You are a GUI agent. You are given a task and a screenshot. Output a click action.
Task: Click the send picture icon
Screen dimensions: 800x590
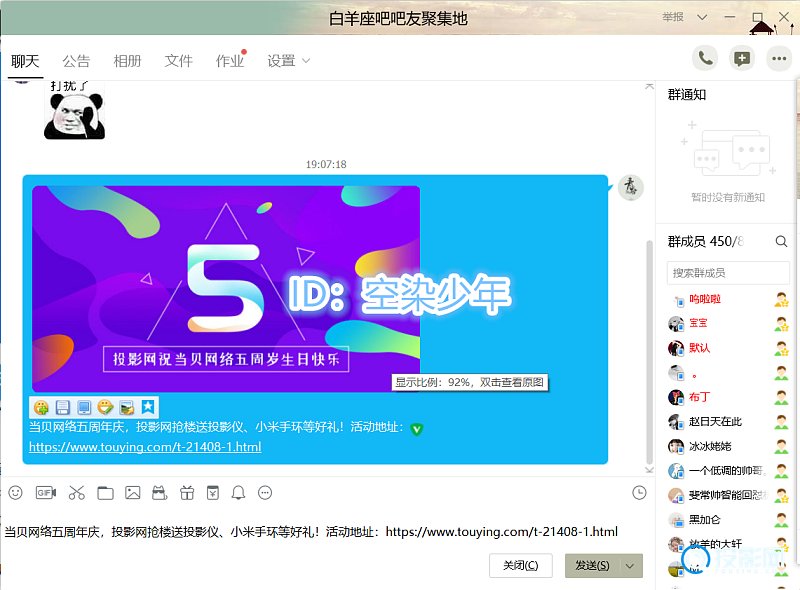click(x=133, y=493)
